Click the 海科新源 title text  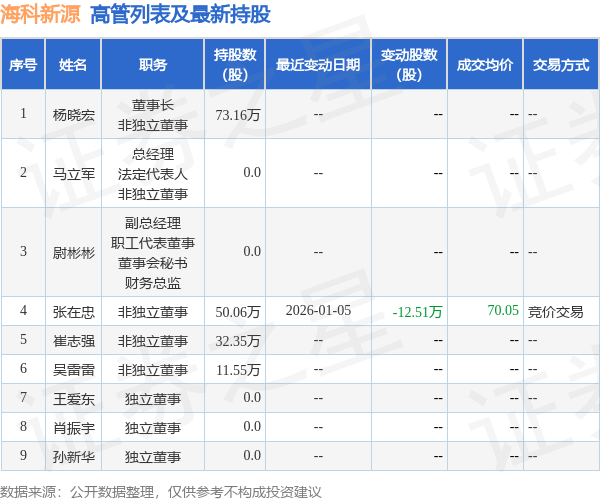(x=40, y=15)
